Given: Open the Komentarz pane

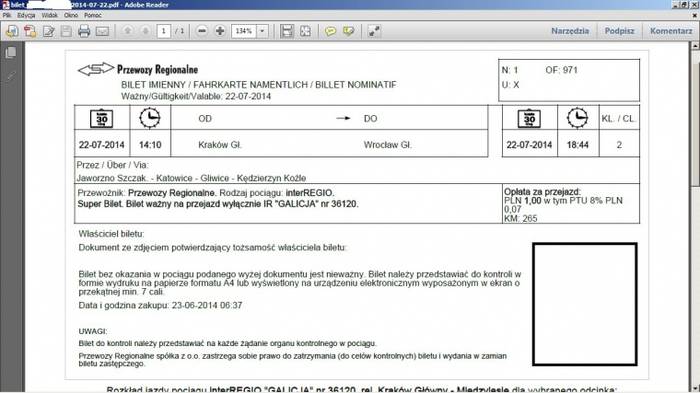Looking at the screenshot, I should [x=671, y=31].
